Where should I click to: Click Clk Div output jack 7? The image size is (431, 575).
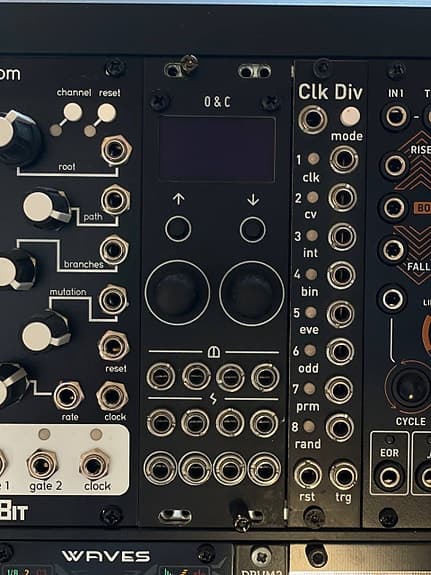[x=339, y=390]
